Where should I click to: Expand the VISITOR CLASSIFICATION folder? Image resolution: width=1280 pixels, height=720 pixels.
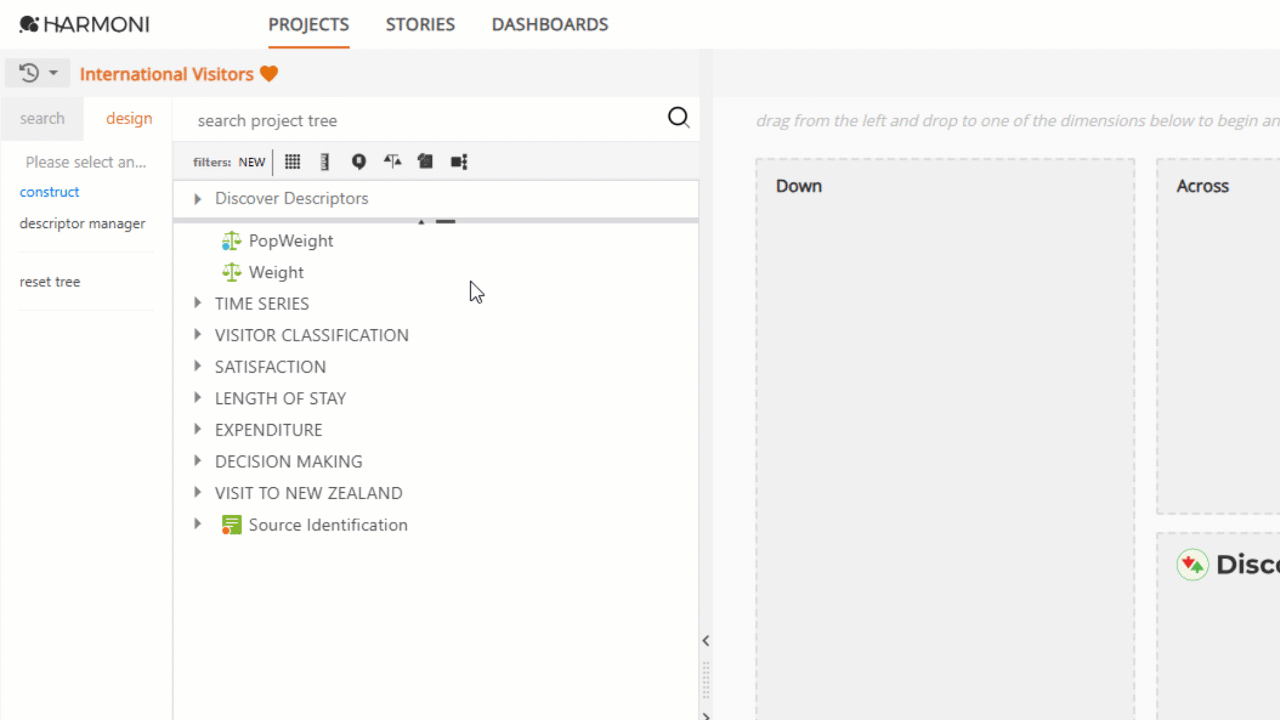point(197,335)
